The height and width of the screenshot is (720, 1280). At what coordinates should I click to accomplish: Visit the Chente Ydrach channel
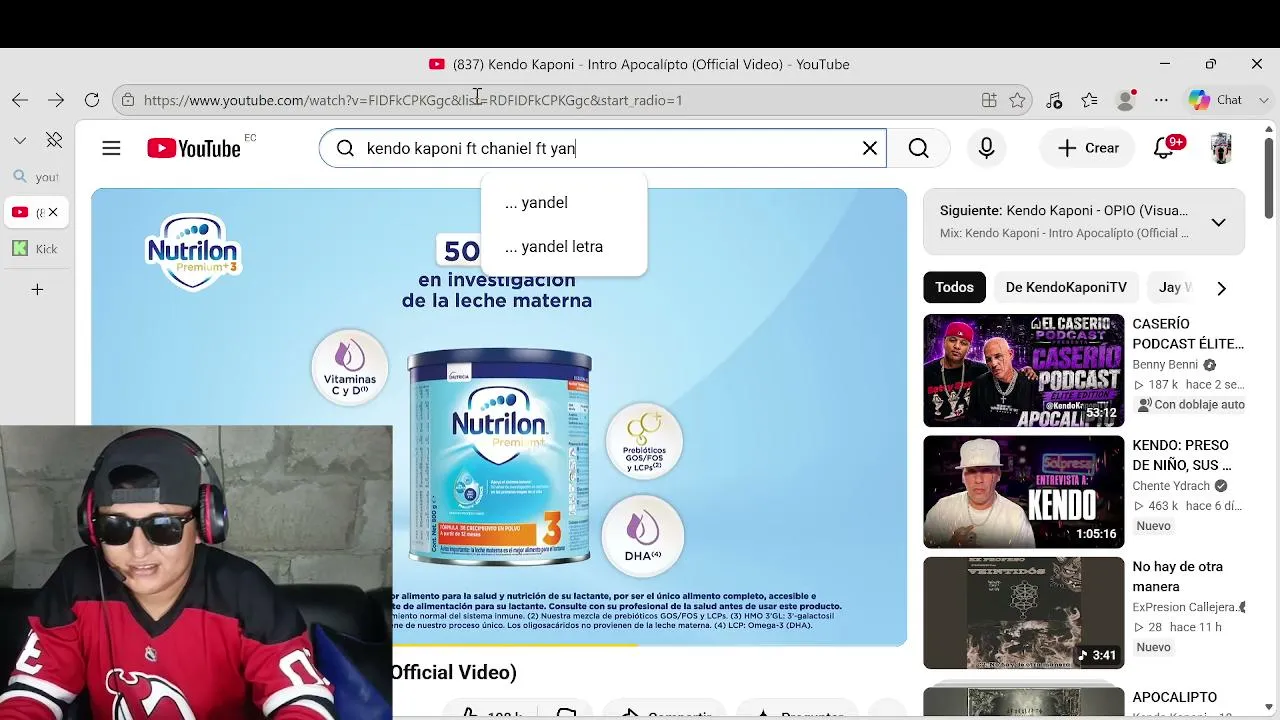(x=1171, y=486)
